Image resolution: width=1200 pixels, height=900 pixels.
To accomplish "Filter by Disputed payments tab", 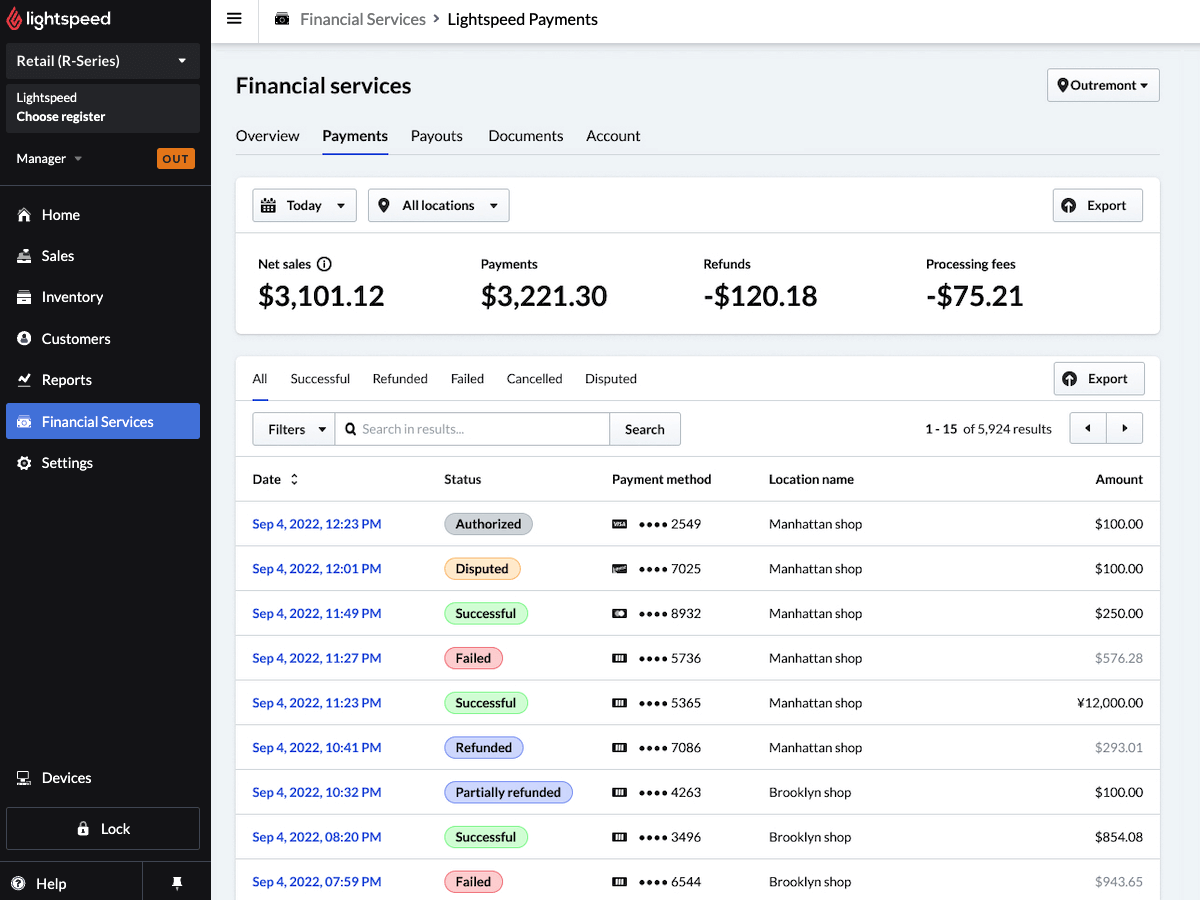I will pos(611,379).
